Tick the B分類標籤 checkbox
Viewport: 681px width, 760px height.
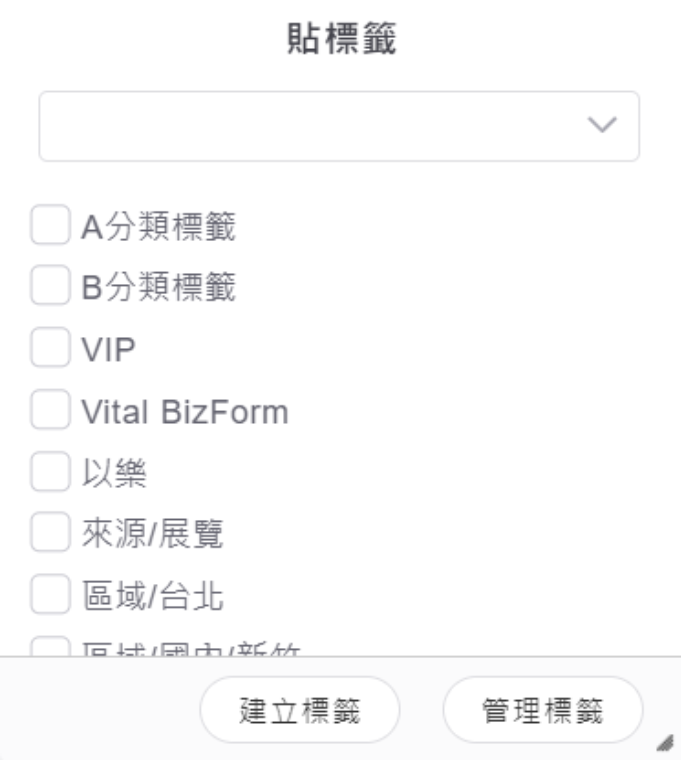(x=48, y=288)
